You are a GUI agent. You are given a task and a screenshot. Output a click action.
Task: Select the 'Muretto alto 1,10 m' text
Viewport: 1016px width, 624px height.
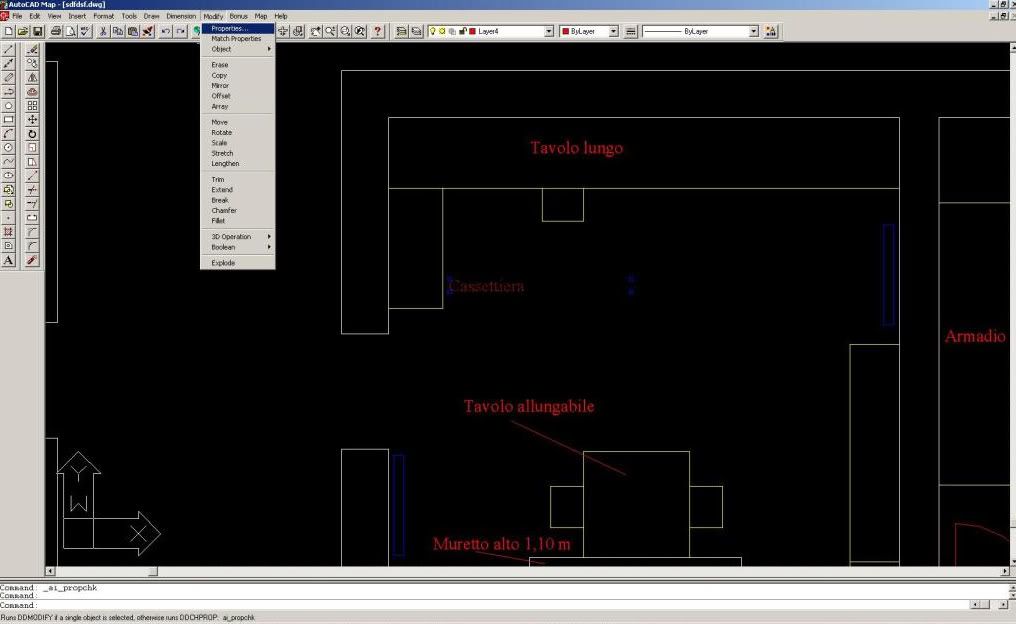[x=502, y=544]
